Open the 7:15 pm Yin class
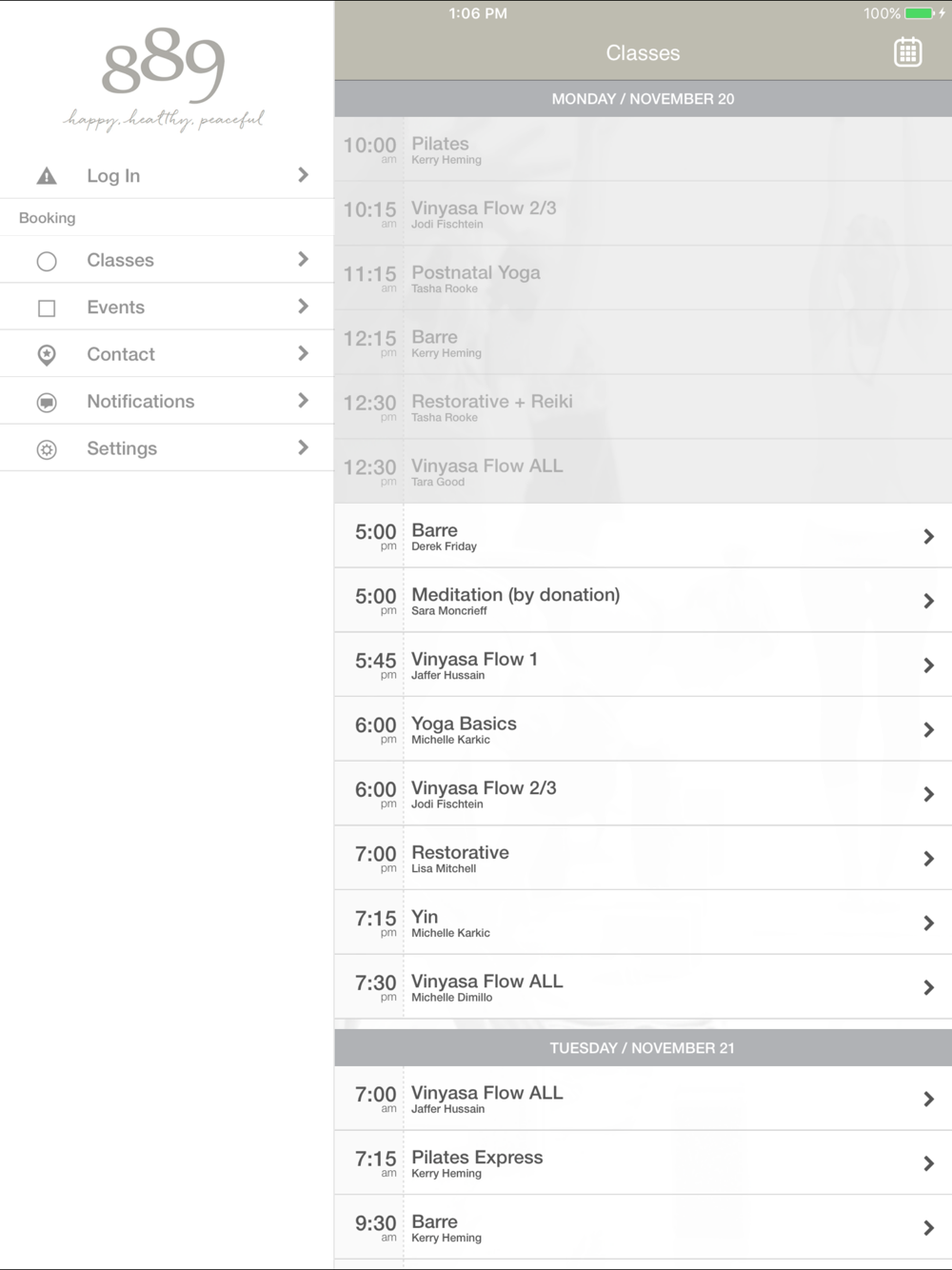Screen dimensions: 952x1270 [x=643, y=923]
